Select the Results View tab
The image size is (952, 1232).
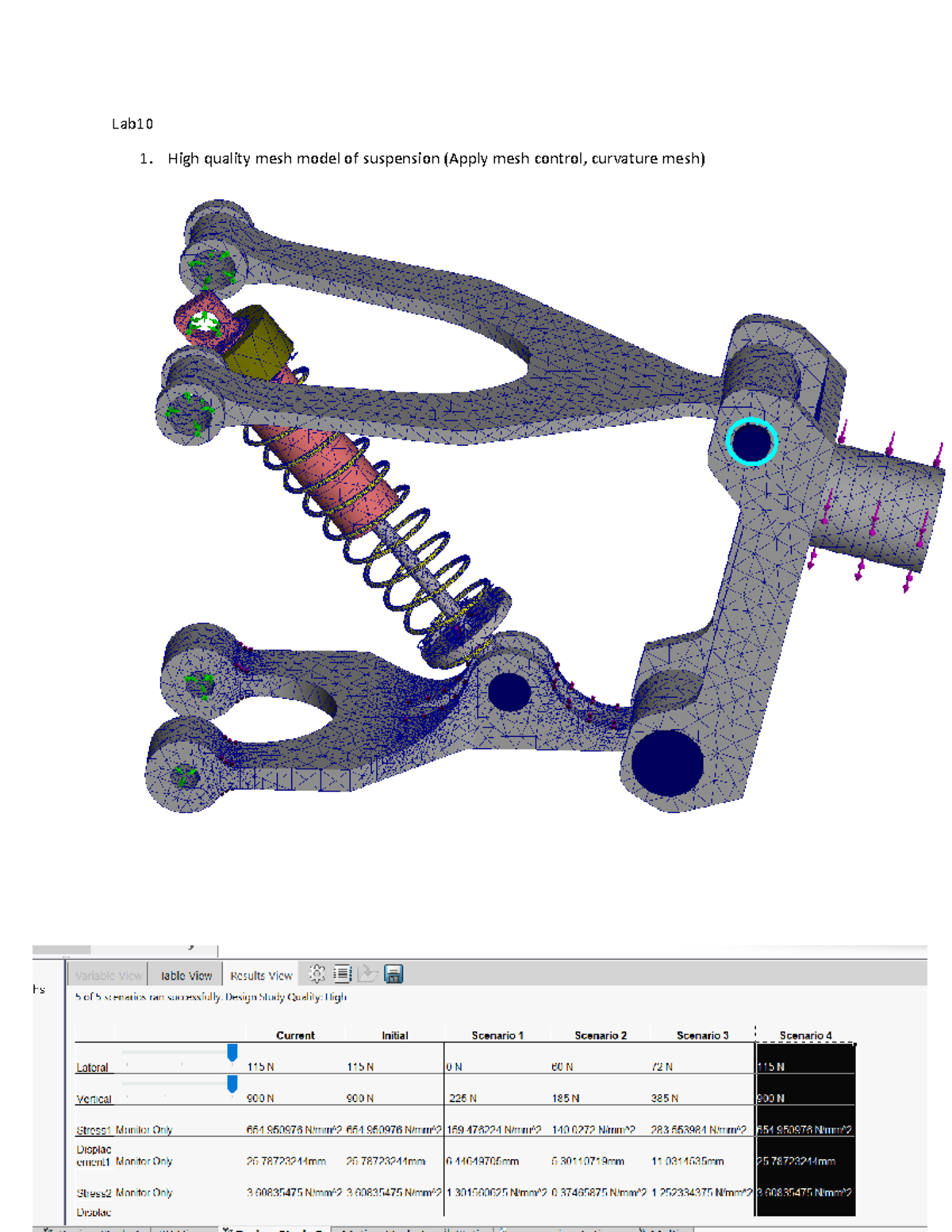click(260, 975)
